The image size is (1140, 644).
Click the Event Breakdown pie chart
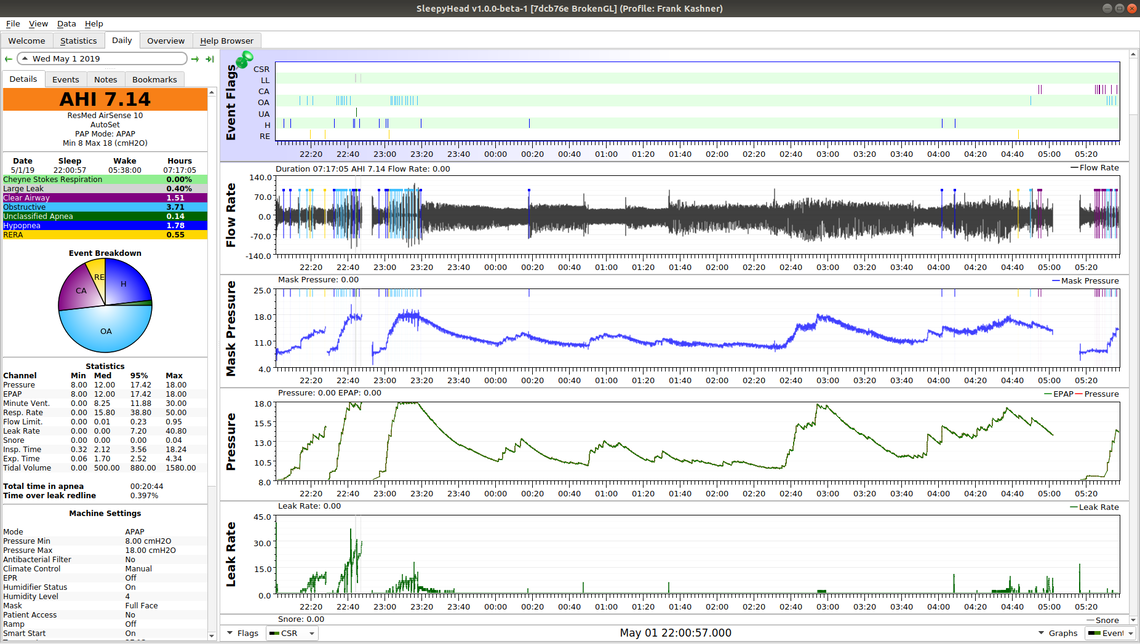[x=105, y=307]
